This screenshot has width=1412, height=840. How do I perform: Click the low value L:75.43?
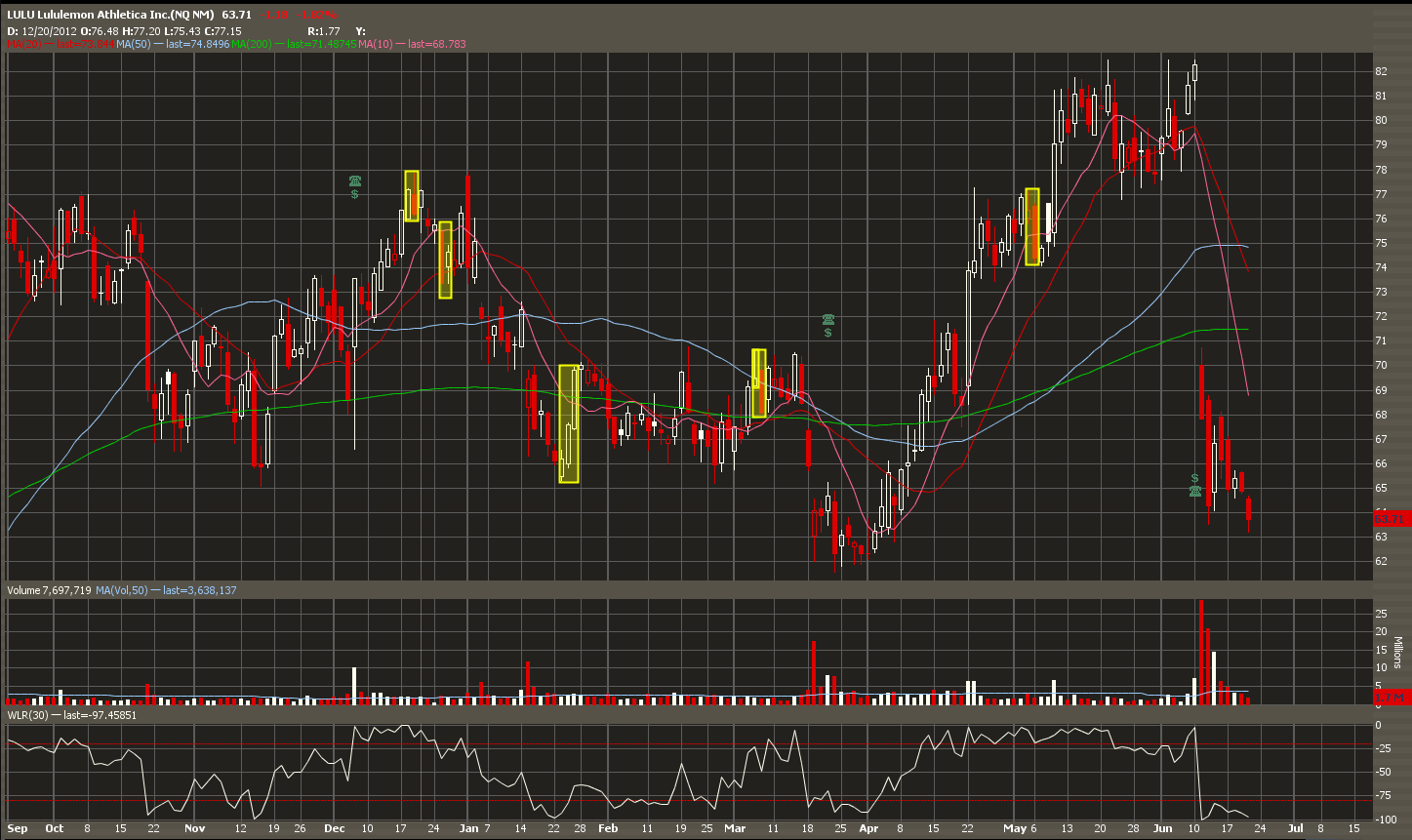click(x=182, y=31)
